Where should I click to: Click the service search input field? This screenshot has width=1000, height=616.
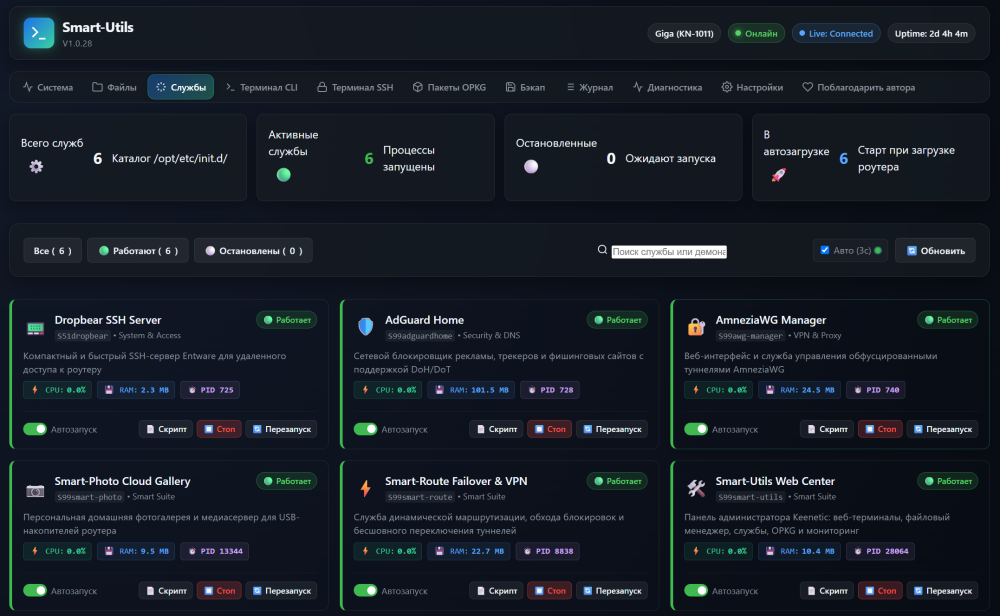pyautogui.click(x=669, y=251)
